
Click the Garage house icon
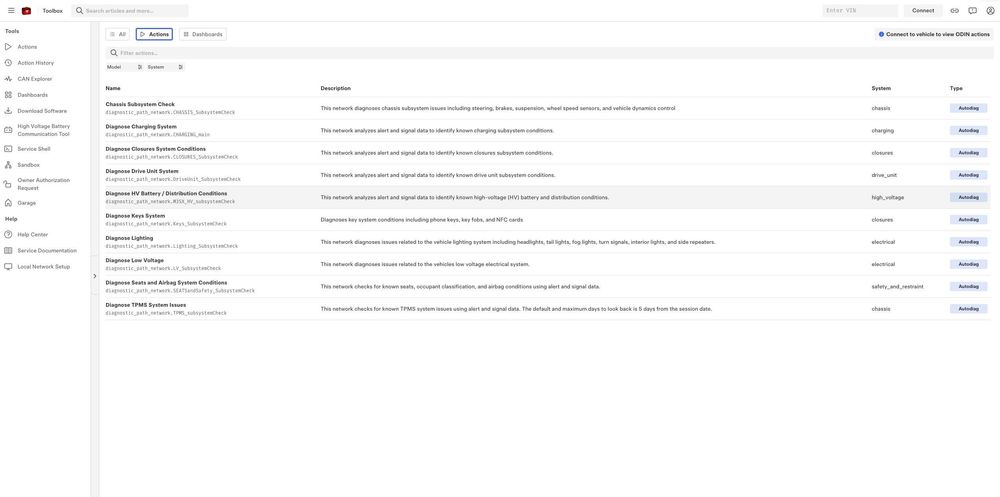[x=8, y=203]
